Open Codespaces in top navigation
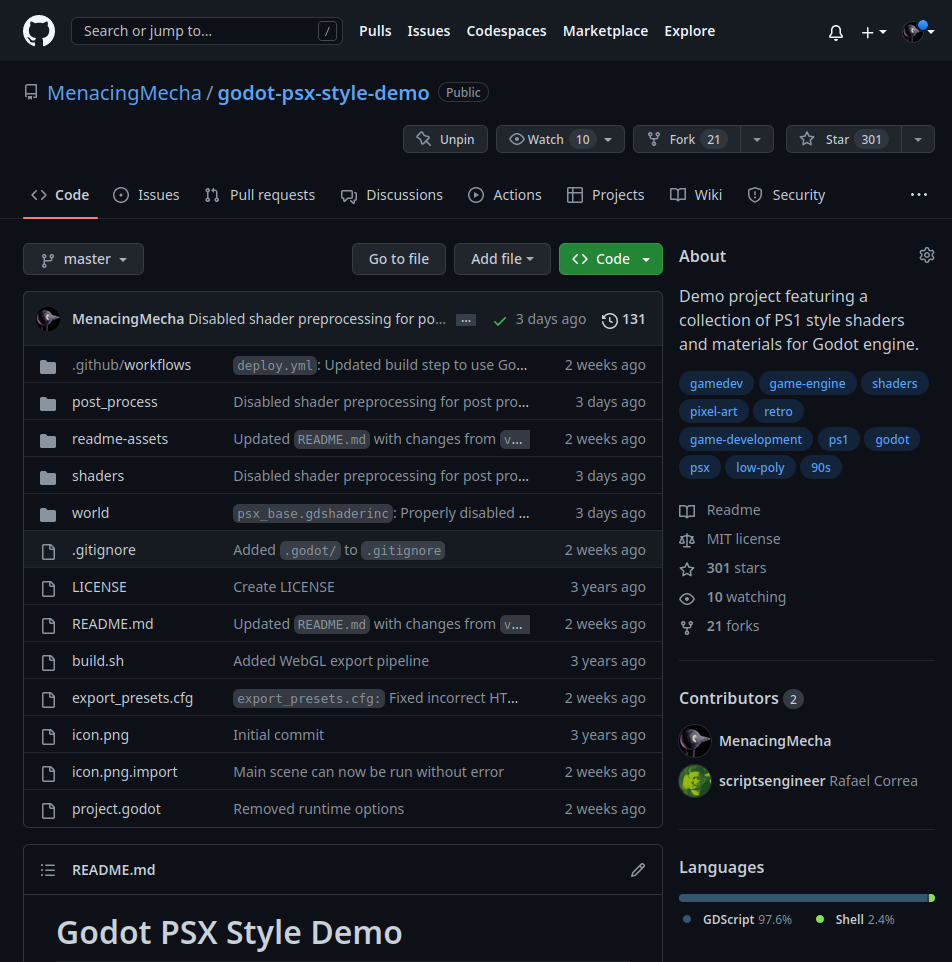Screen dimensions: 952x962 [x=506, y=31]
